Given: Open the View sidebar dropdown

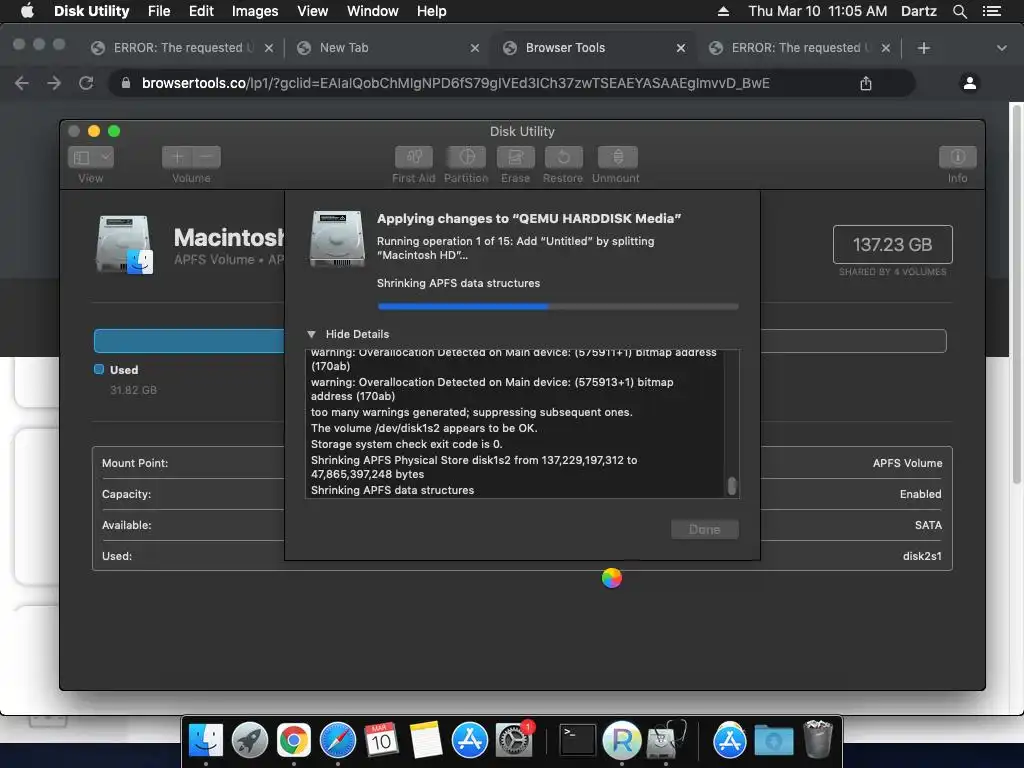Looking at the screenshot, I should [x=91, y=157].
